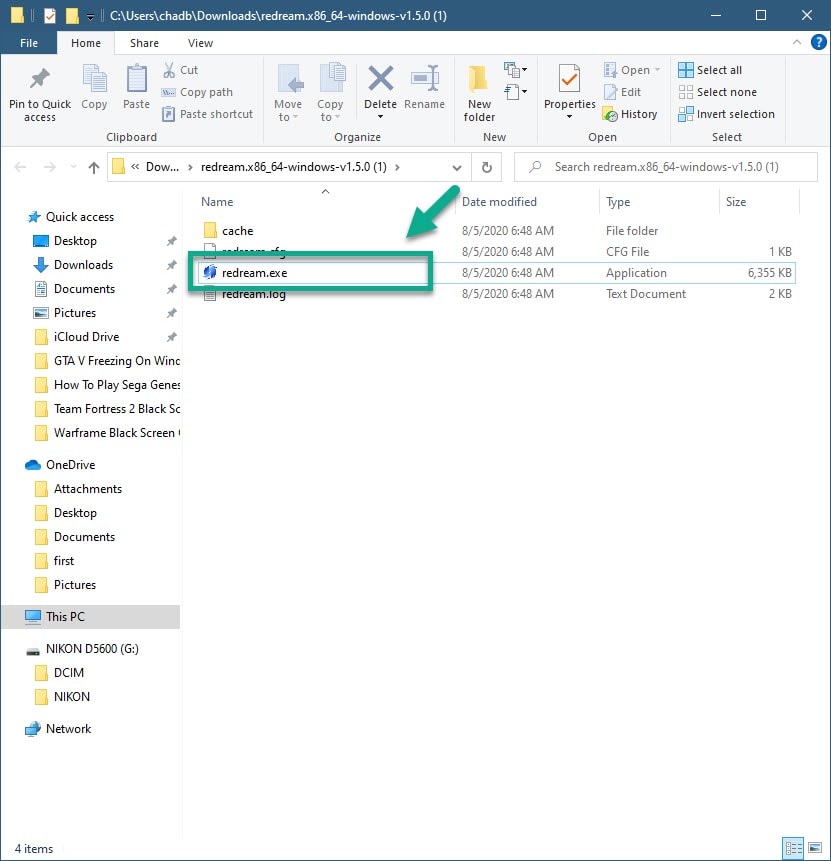Expand address bar history dropdown

coord(456,167)
